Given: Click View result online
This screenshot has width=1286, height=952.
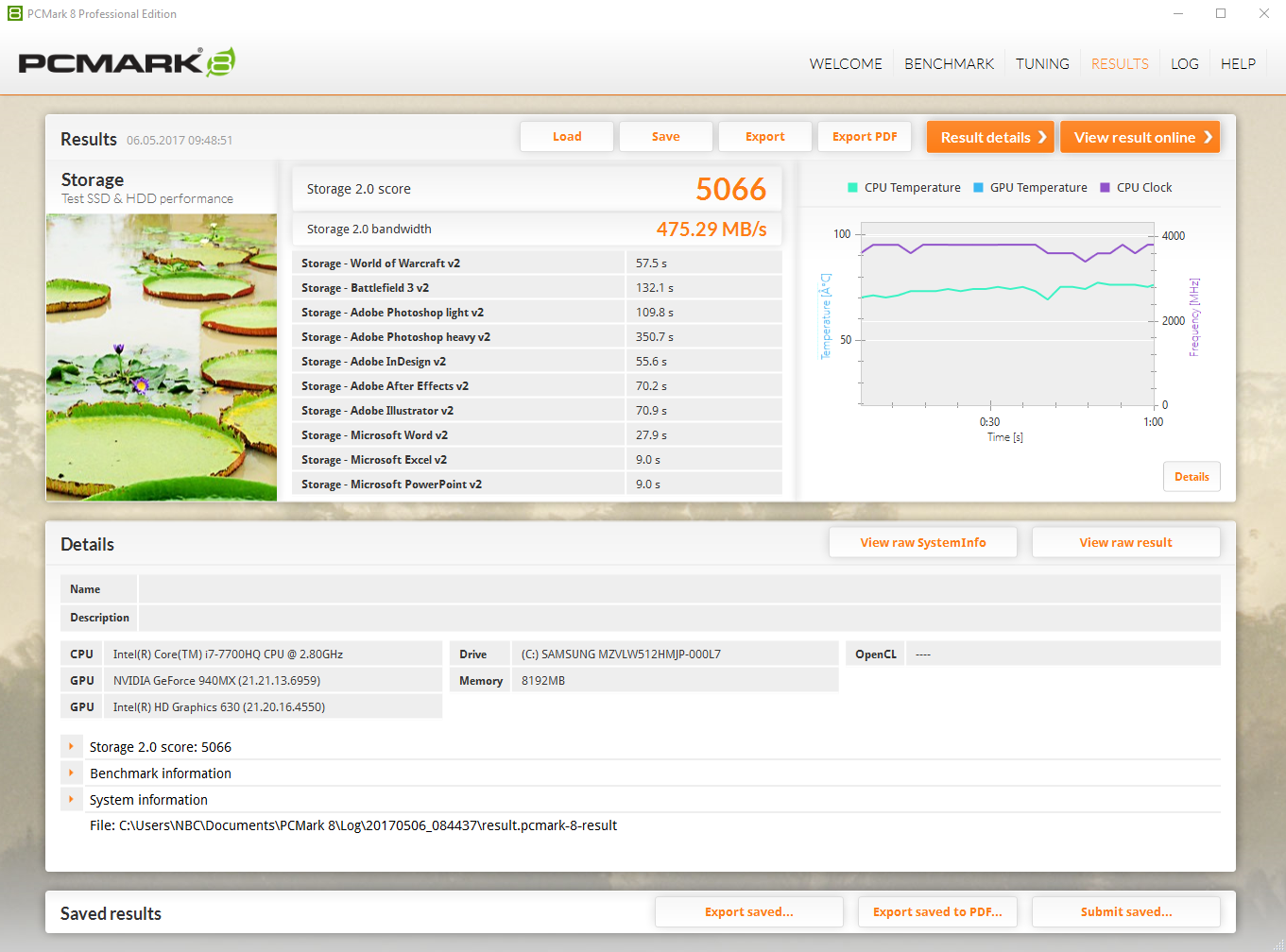Looking at the screenshot, I should (x=1140, y=137).
